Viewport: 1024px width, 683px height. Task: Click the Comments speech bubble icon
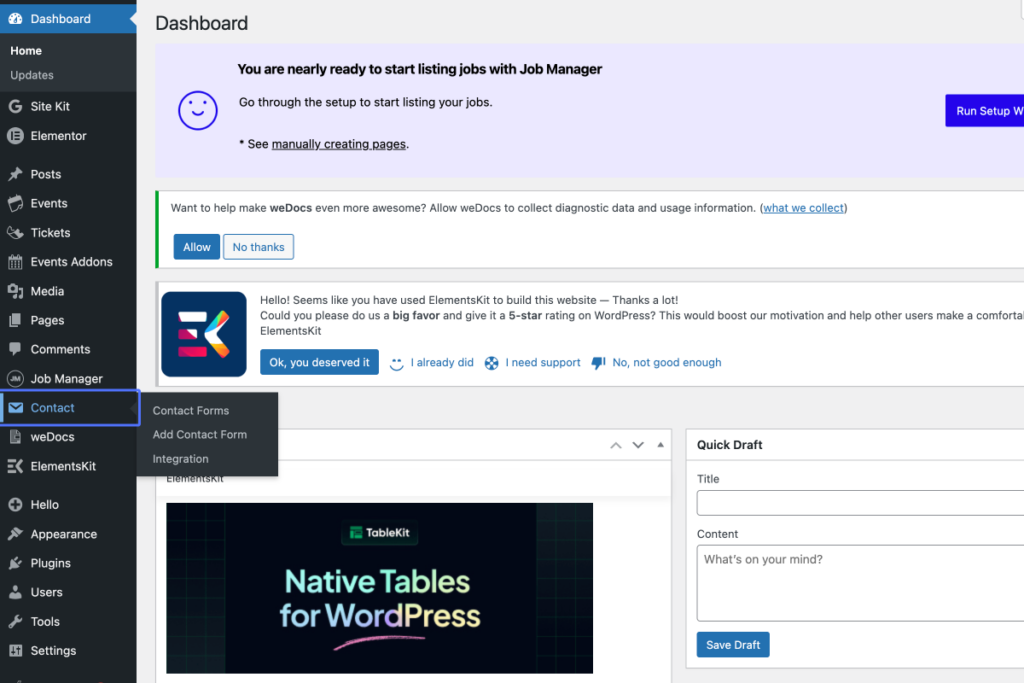click(x=15, y=349)
